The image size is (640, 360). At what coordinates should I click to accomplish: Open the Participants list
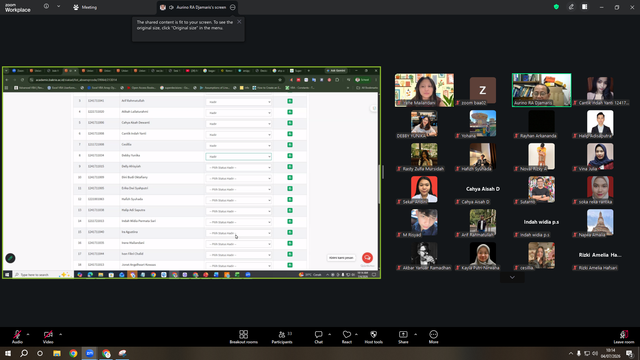point(282,337)
